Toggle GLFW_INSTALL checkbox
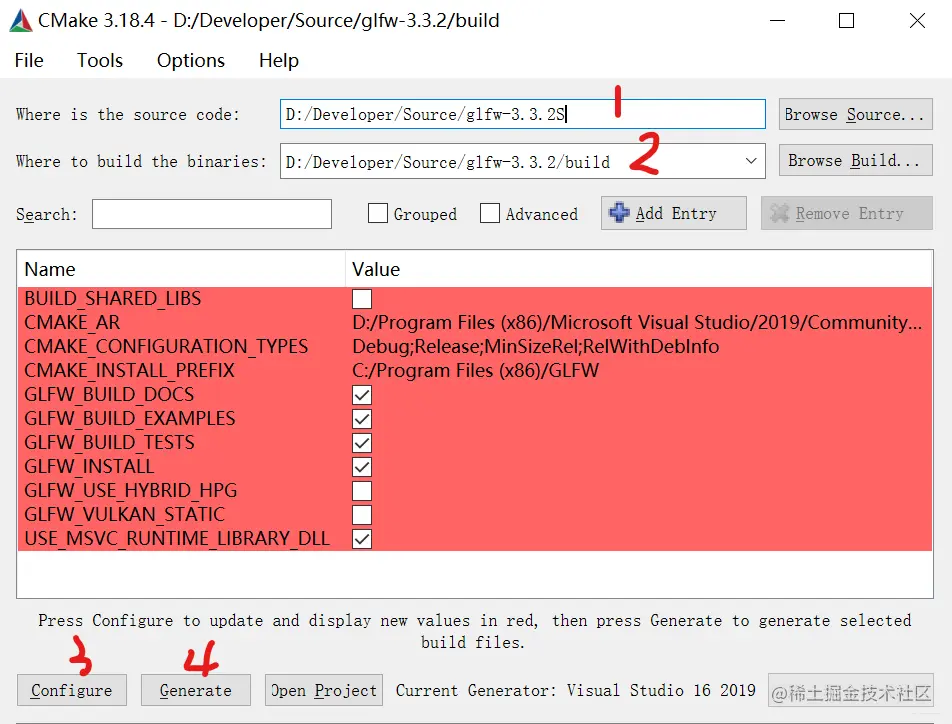This screenshot has height=724, width=952. pos(362,466)
